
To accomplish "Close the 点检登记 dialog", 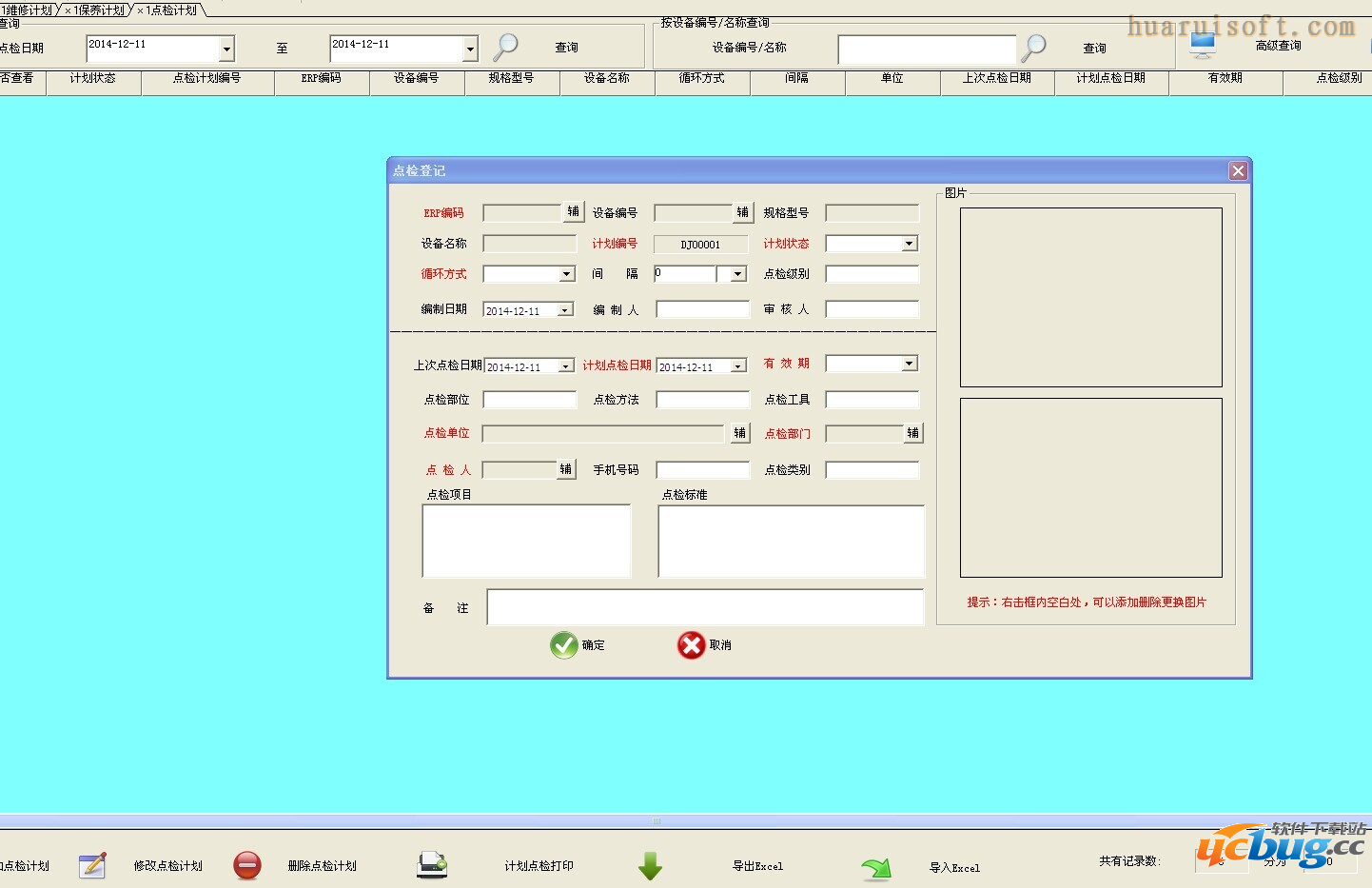I will (x=1238, y=170).
